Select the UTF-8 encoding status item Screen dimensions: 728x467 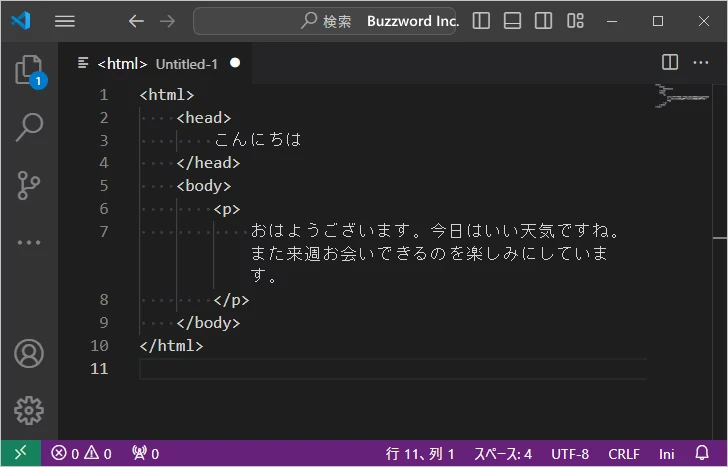click(x=570, y=454)
